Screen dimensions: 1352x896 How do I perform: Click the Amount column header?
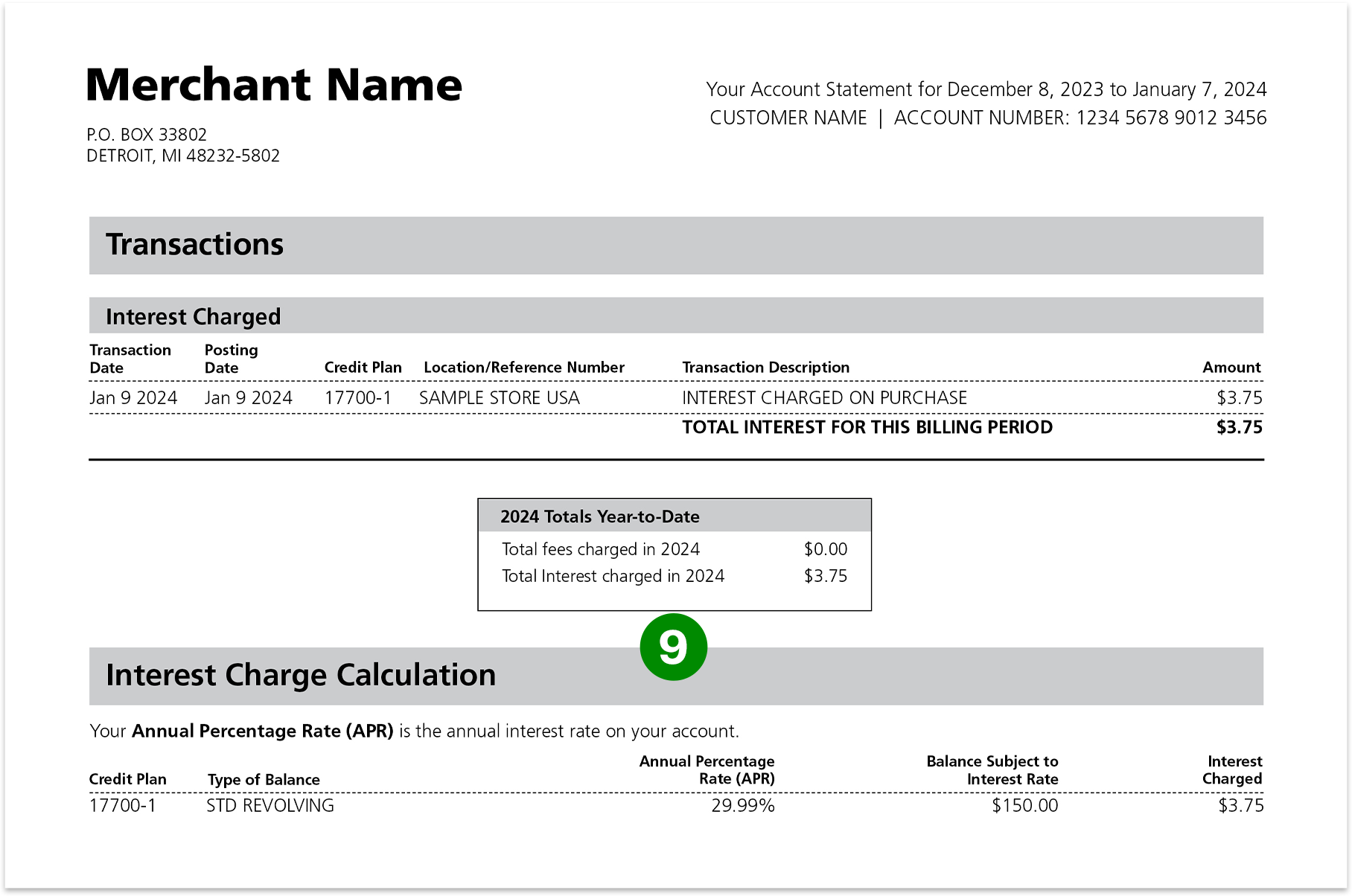tap(1232, 368)
